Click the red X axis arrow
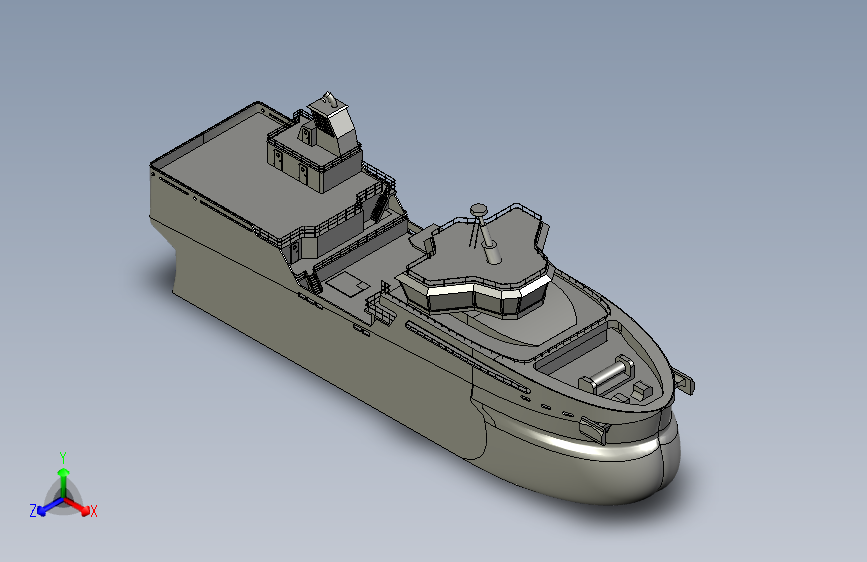Screen dimensions: 867x562 (77, 506)
